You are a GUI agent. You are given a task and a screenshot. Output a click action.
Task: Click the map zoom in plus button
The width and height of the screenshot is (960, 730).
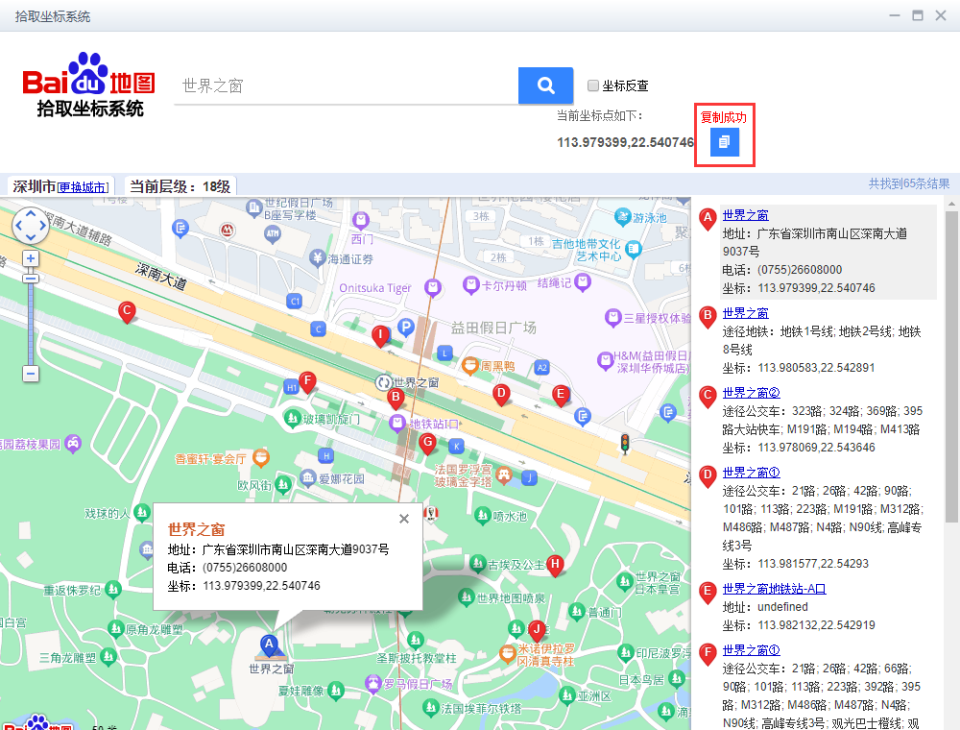pos(31,258)
